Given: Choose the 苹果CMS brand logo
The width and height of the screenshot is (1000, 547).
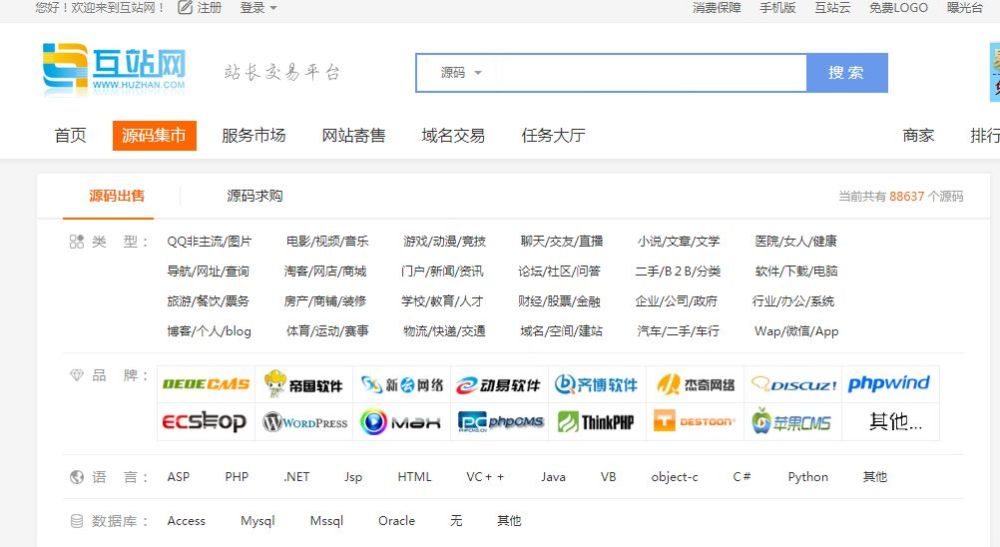Looking at the screenshot, I should click(x=793, y=421).
